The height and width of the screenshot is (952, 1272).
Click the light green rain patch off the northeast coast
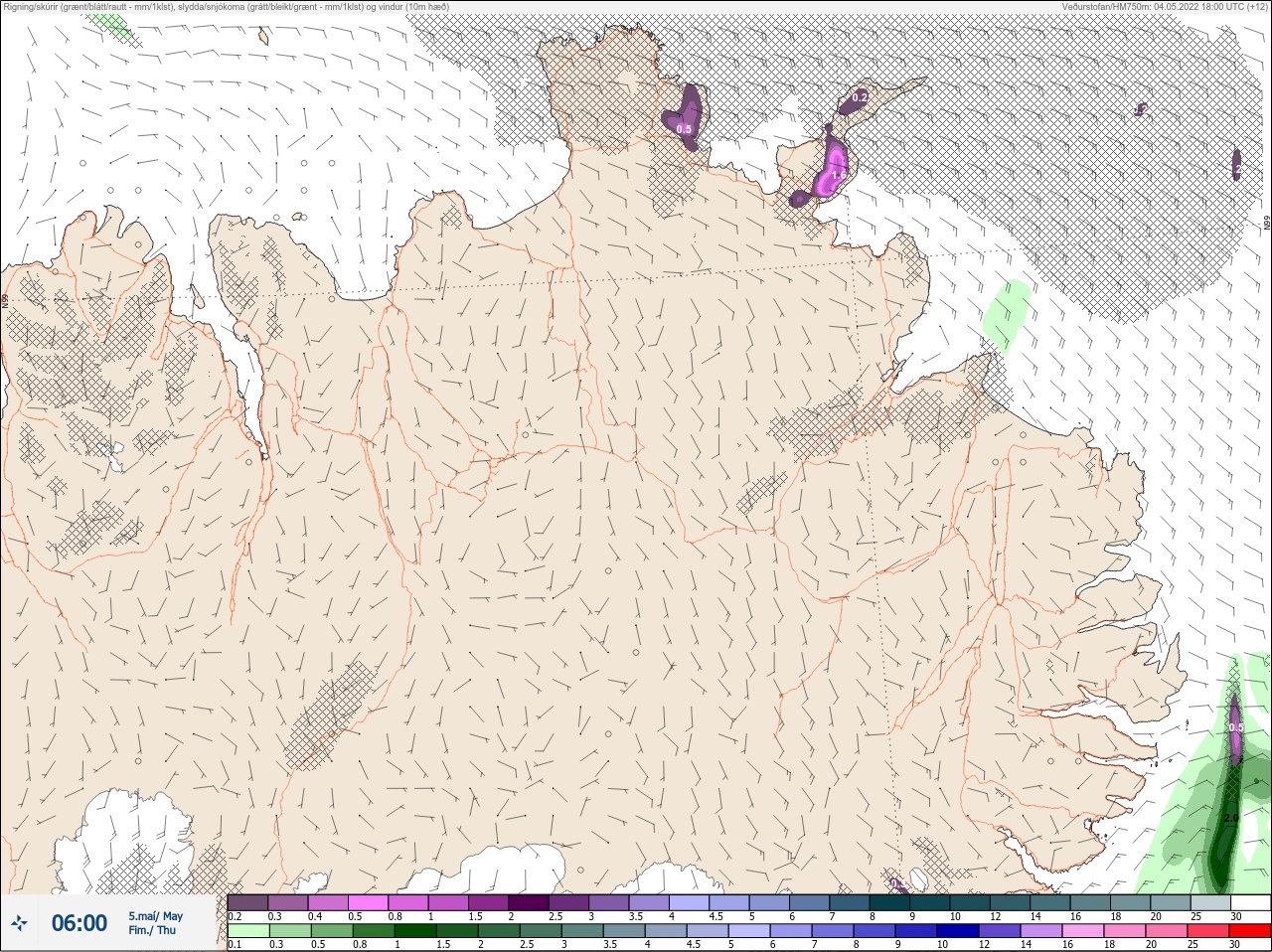point(1007,315)
